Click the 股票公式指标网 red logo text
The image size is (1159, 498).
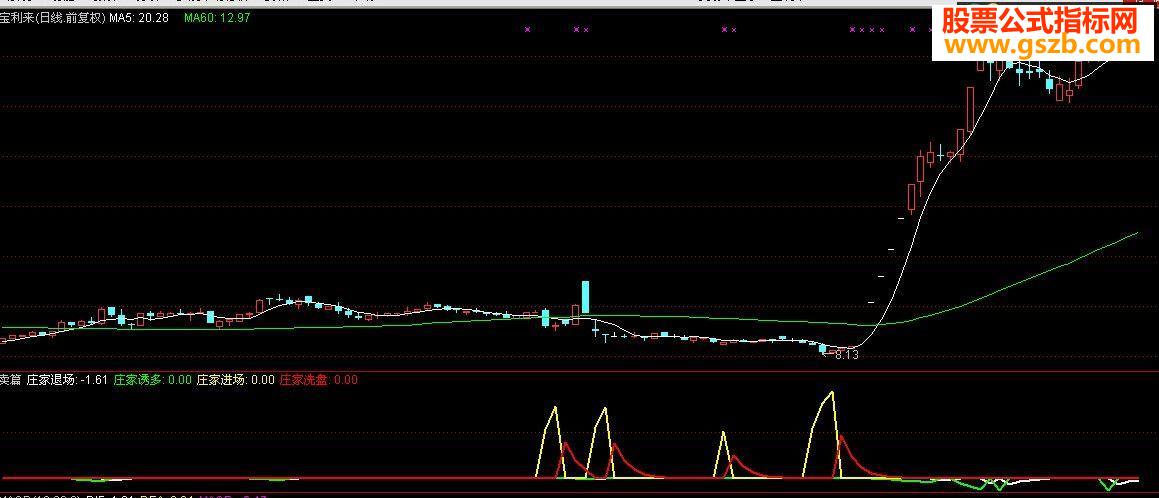1041,21
